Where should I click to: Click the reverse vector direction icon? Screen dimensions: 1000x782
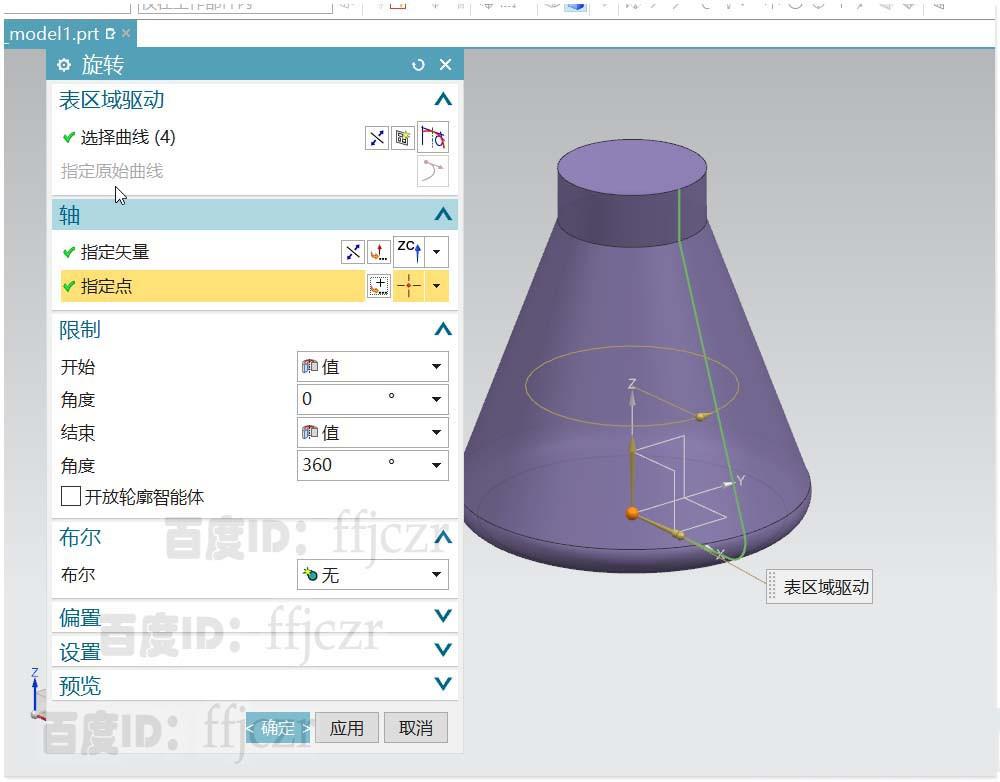353,251
